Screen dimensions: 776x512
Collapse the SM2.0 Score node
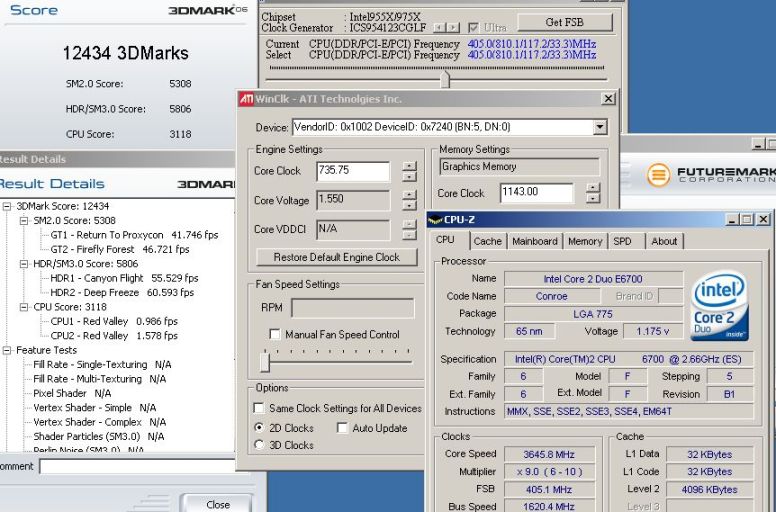click(24, 221)
